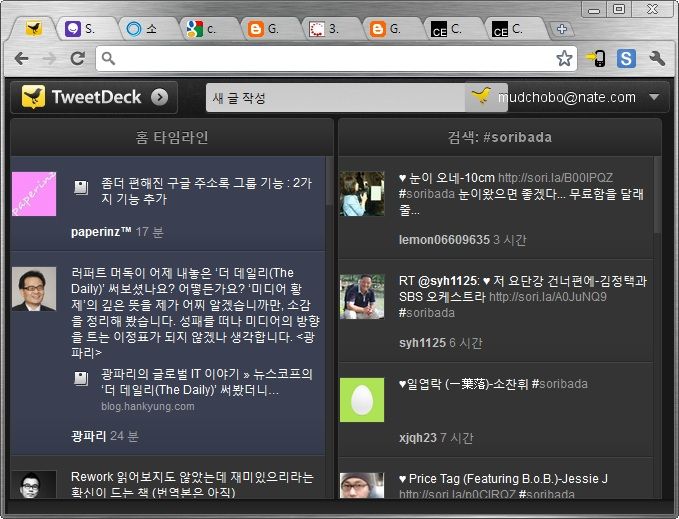Reload the page with refresh icon
Viewport: 679px width, 519px height.
[78, 58]
